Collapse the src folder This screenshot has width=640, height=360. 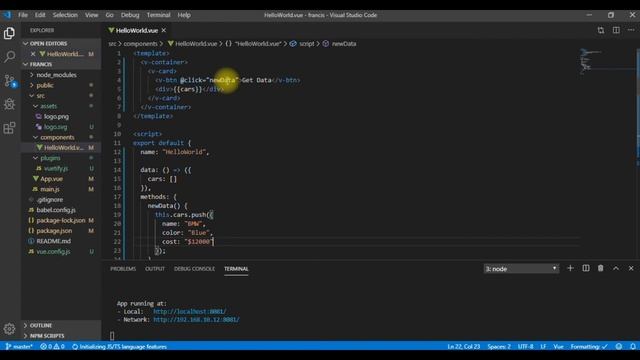click(x=40, y=96)
